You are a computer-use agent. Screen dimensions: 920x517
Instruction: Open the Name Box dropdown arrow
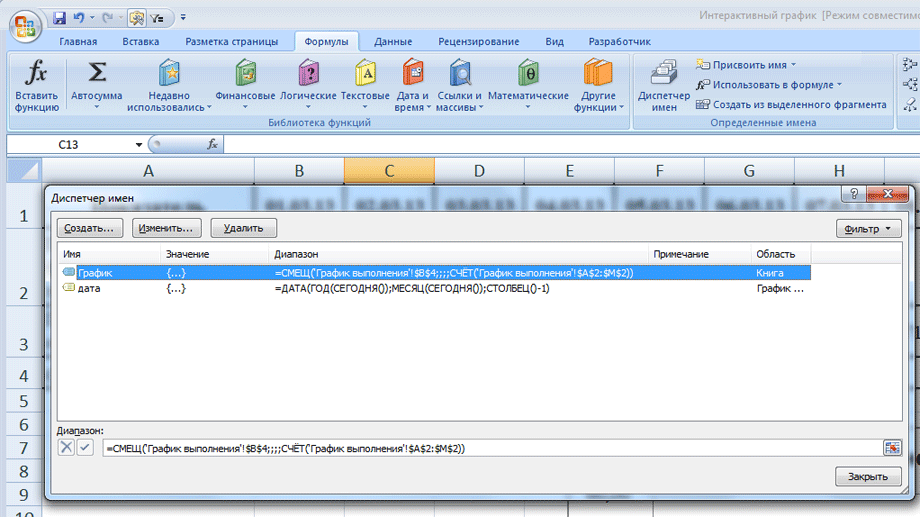[x=139, y=145]
